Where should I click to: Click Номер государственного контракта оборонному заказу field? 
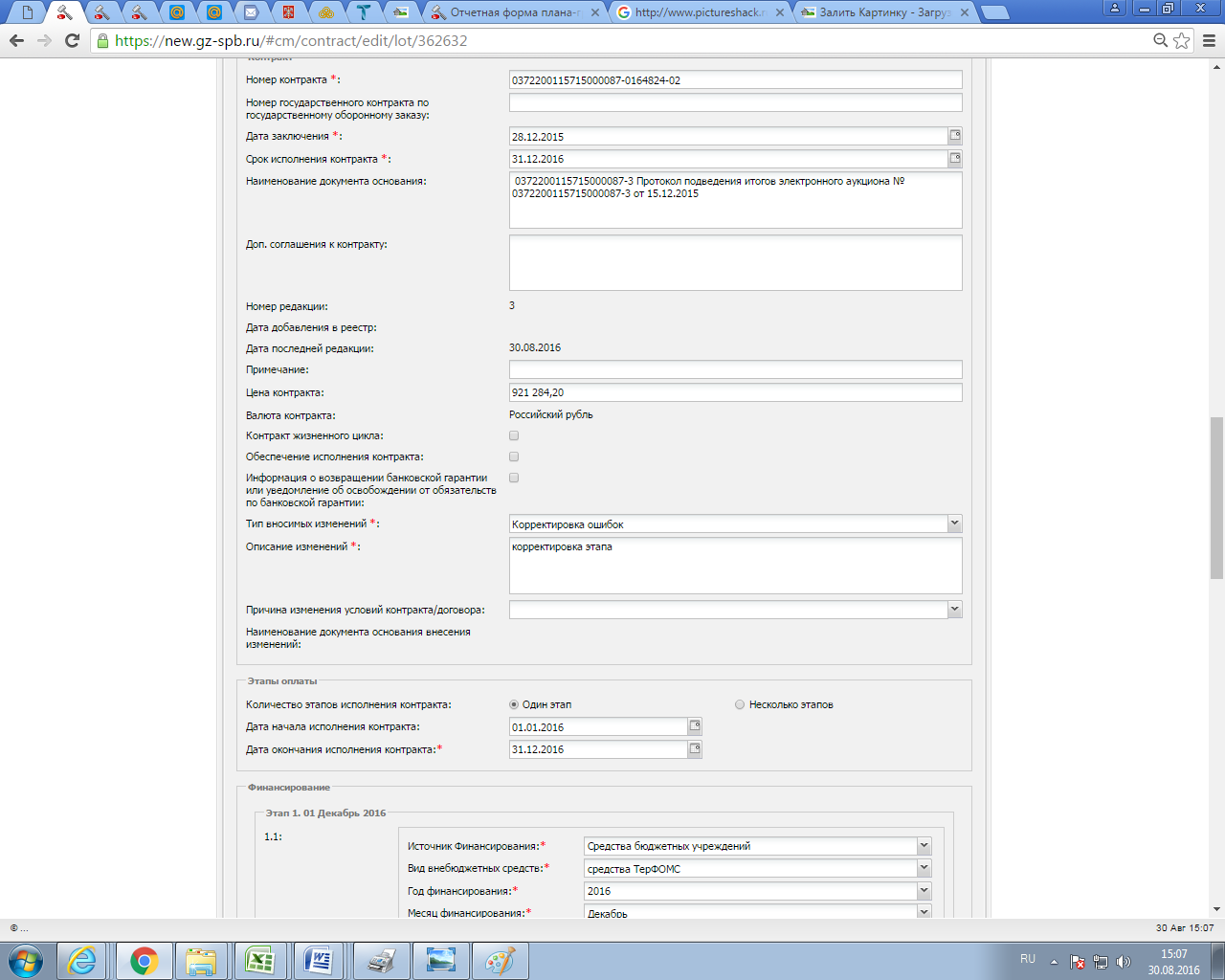coord(735,103)
